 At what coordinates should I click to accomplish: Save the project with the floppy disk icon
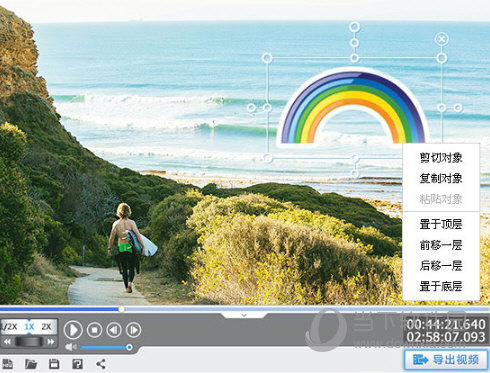54,364
